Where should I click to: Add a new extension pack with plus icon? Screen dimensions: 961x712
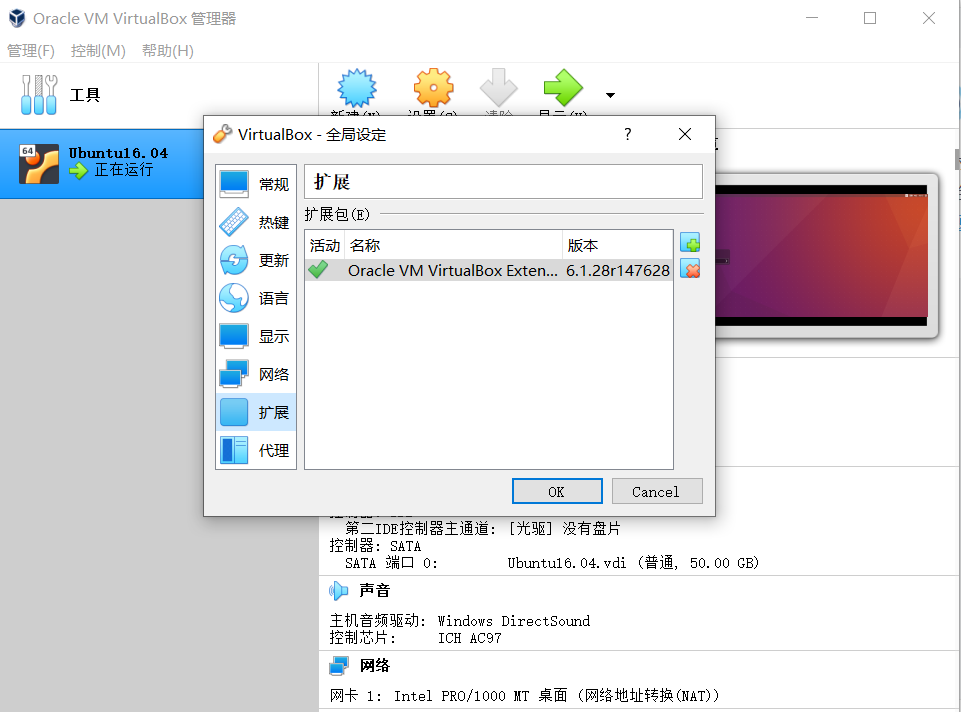click(690, 243)
